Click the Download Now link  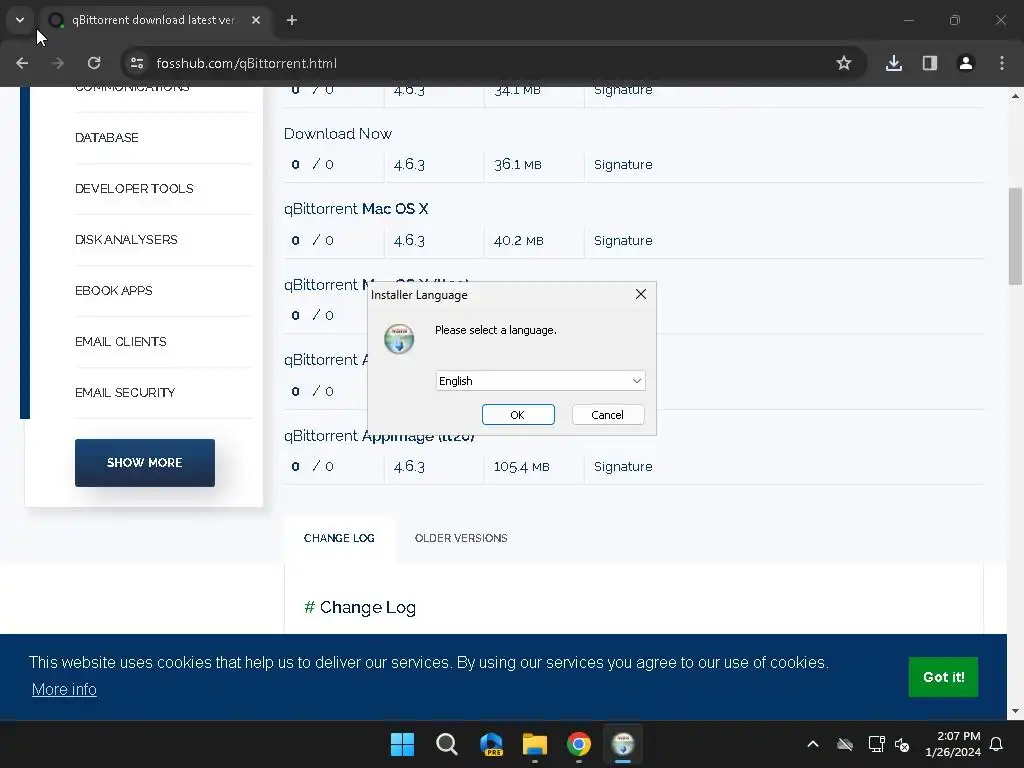338,134
